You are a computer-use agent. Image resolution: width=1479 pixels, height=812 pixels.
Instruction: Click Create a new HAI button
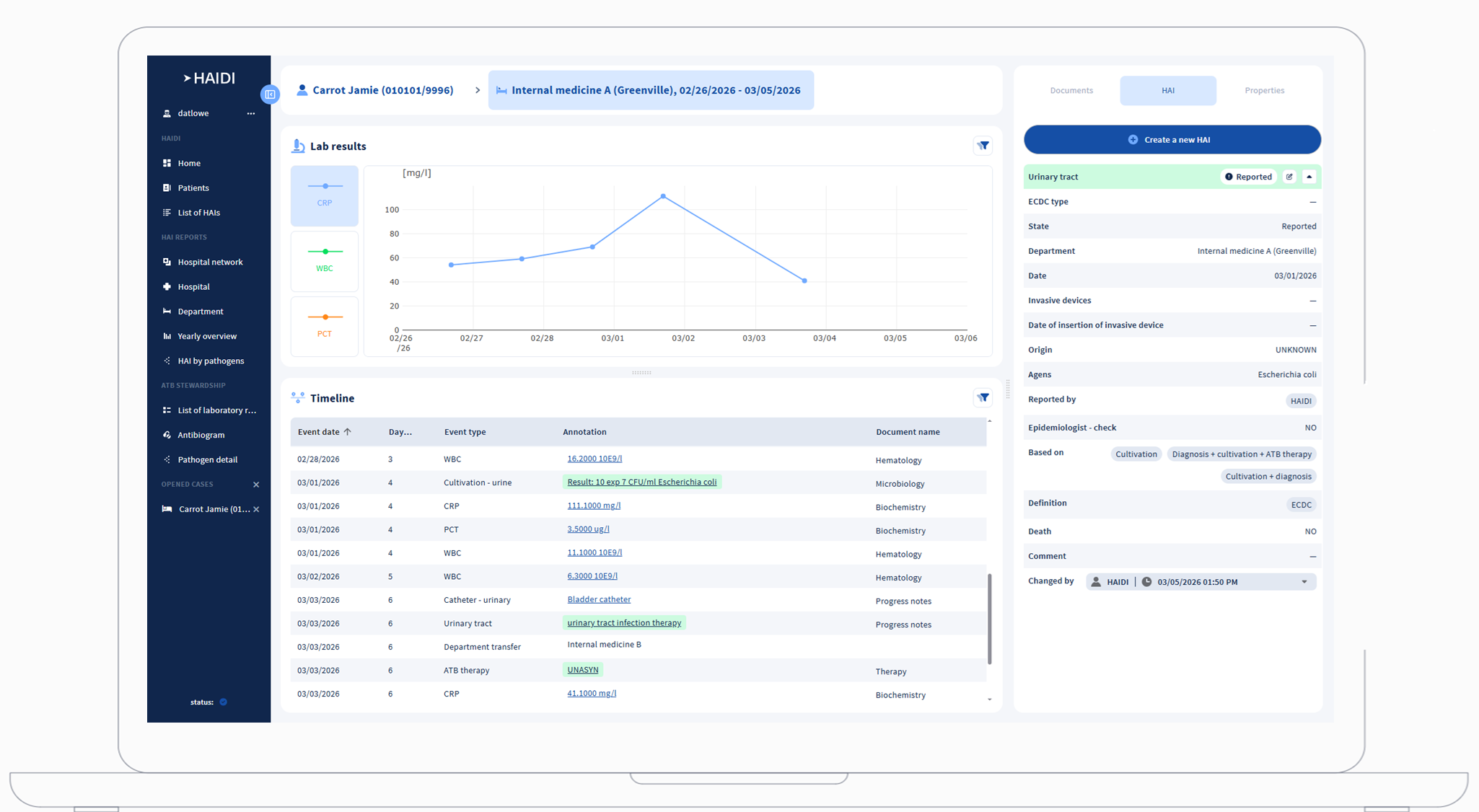coord(1172,140)
